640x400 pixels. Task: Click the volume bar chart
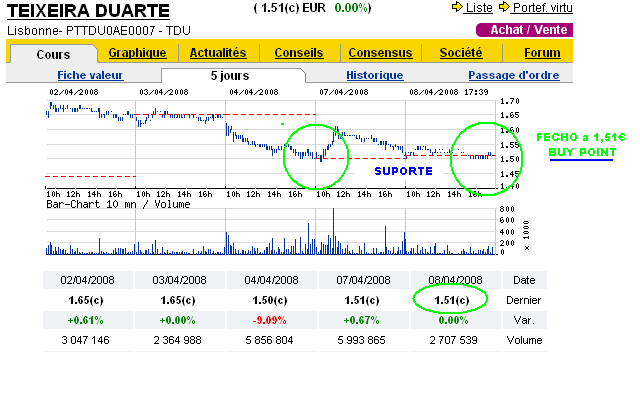tap(271, 231)
